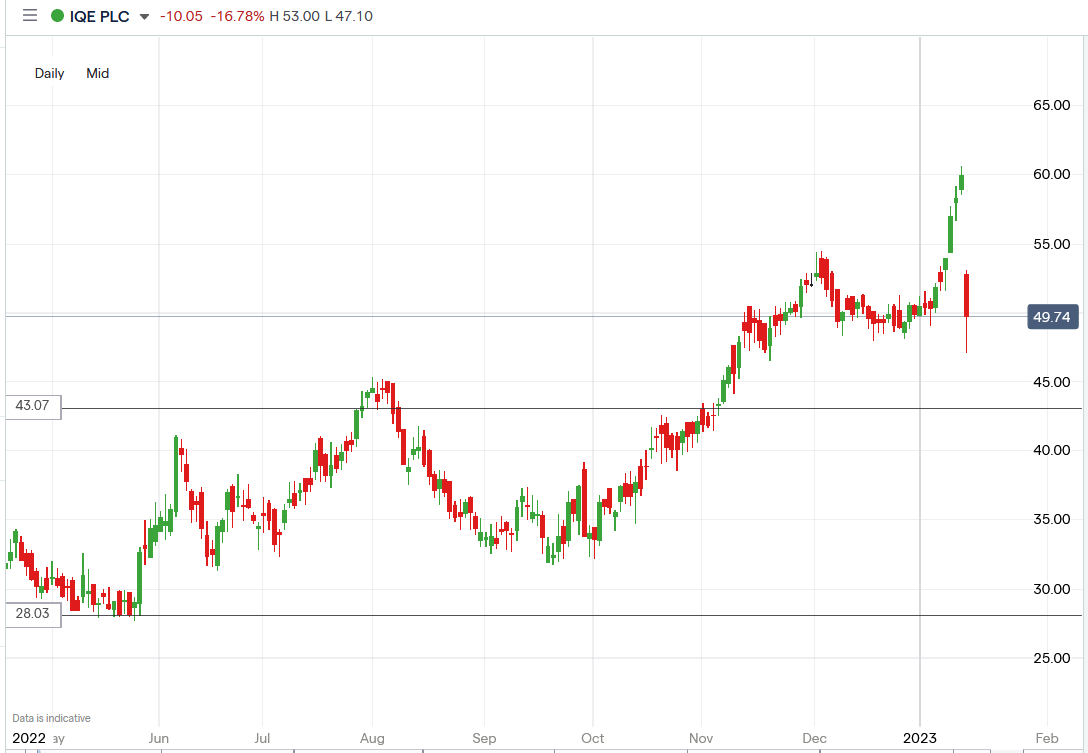
Task: Click the 45.00 price axis label
Action: (x=1051, y=382)
